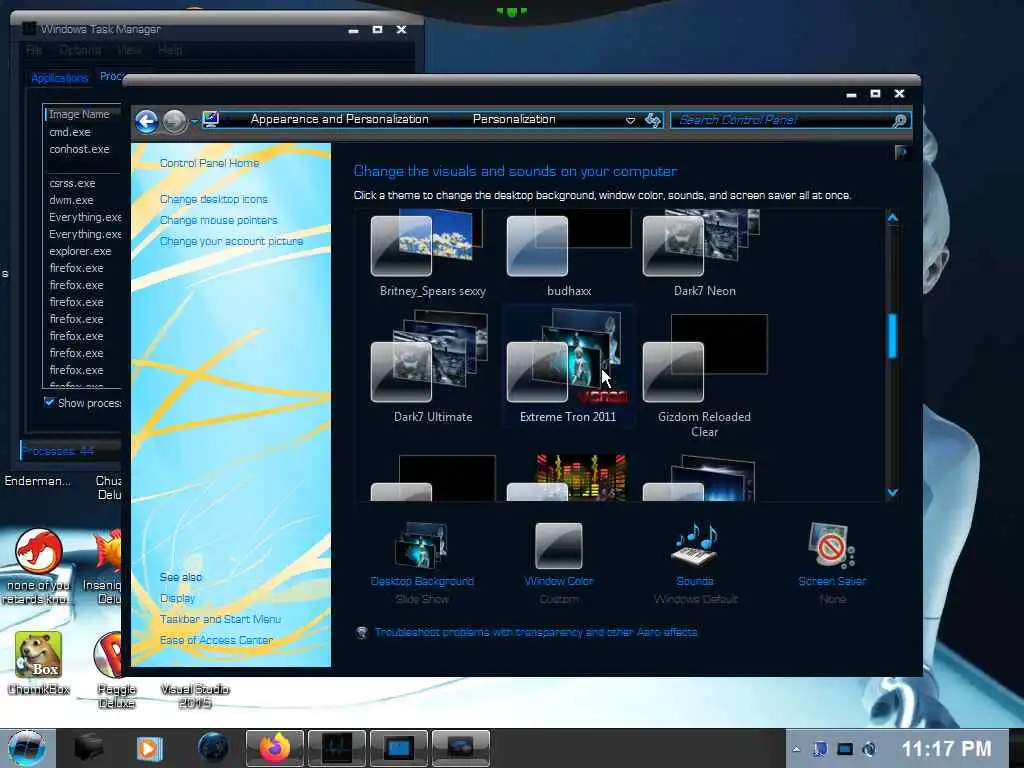Click the Back arrow in Personalization window
This screenshot has height=768, width=1024.
(146, 121)
